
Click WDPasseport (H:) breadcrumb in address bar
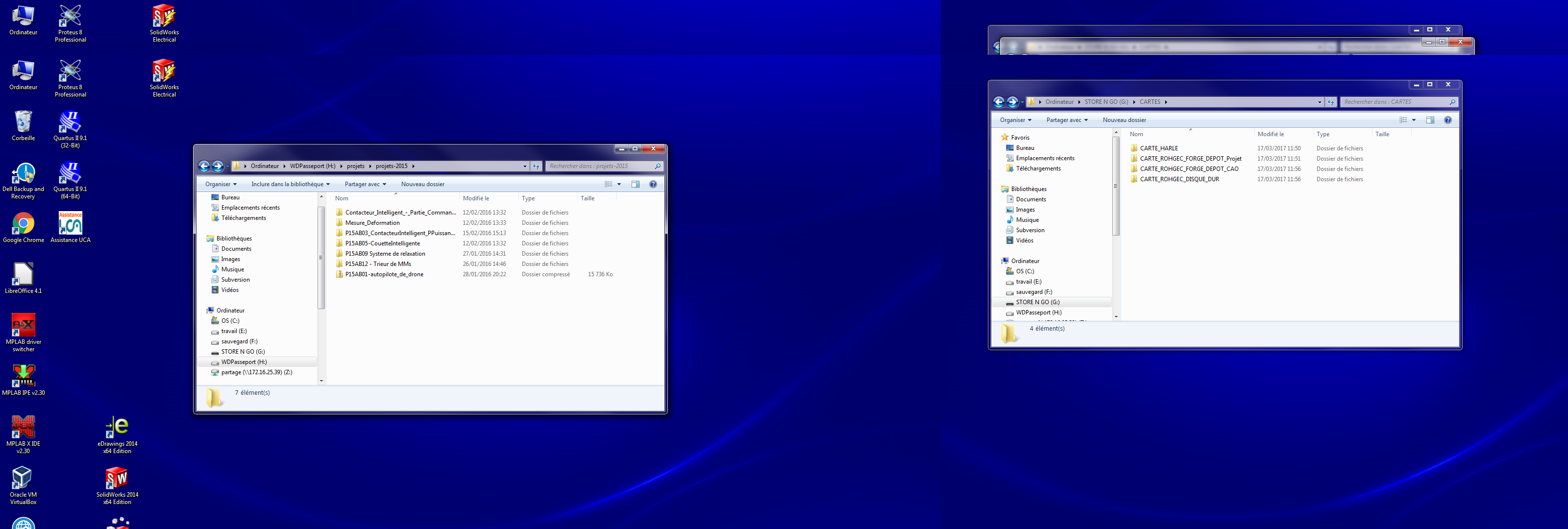click(312, 166)
